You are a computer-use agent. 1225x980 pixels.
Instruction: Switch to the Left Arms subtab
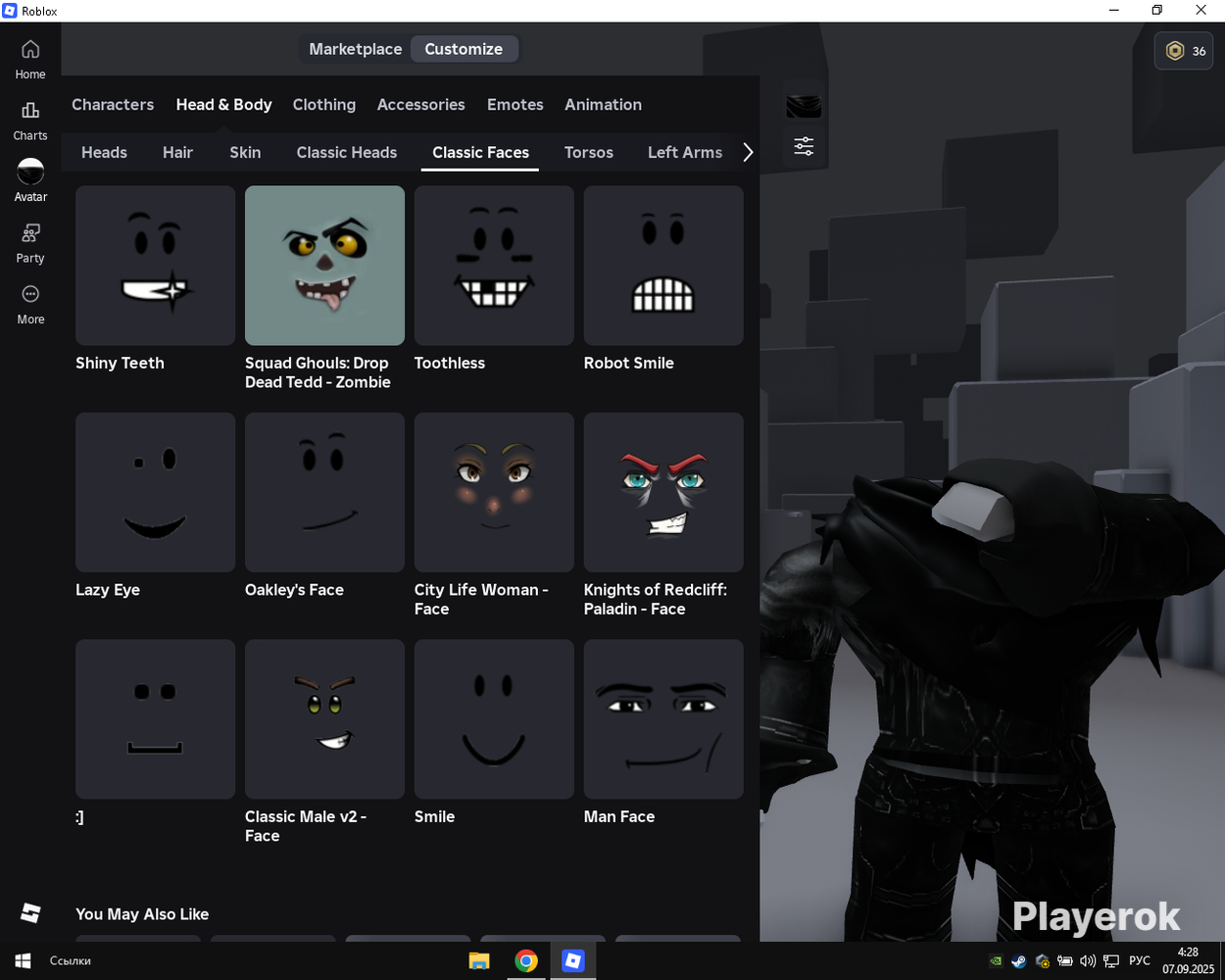click(685, 152)
